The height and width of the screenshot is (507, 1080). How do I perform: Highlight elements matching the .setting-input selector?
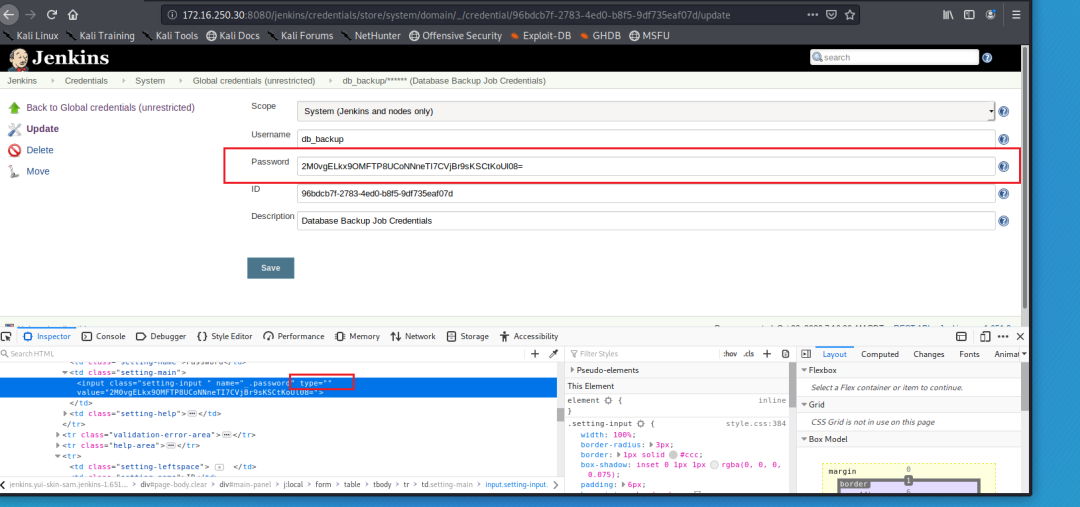[x=641, y=424]
